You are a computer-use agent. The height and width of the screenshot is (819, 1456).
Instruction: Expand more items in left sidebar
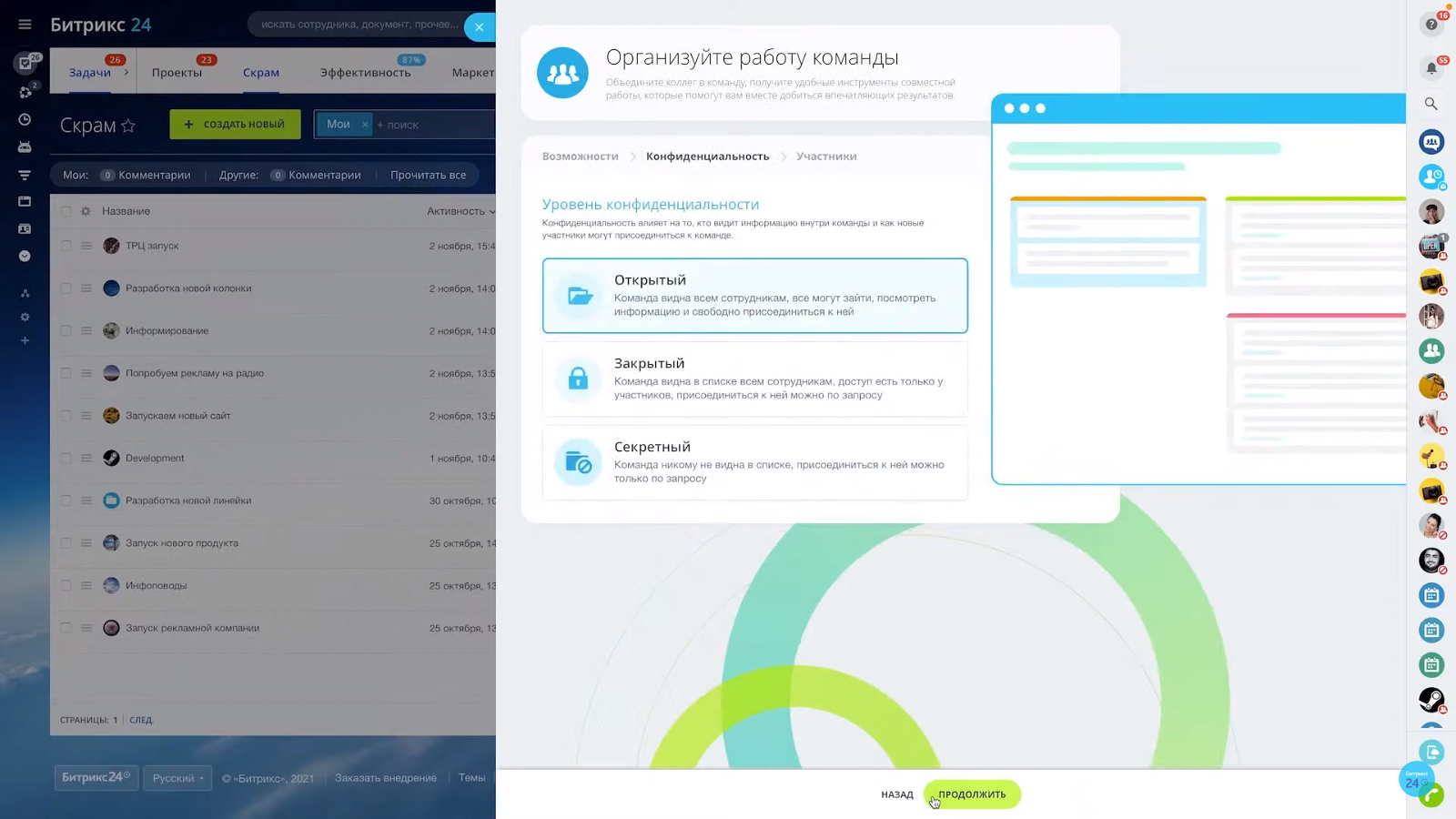[x=25, y=257]
